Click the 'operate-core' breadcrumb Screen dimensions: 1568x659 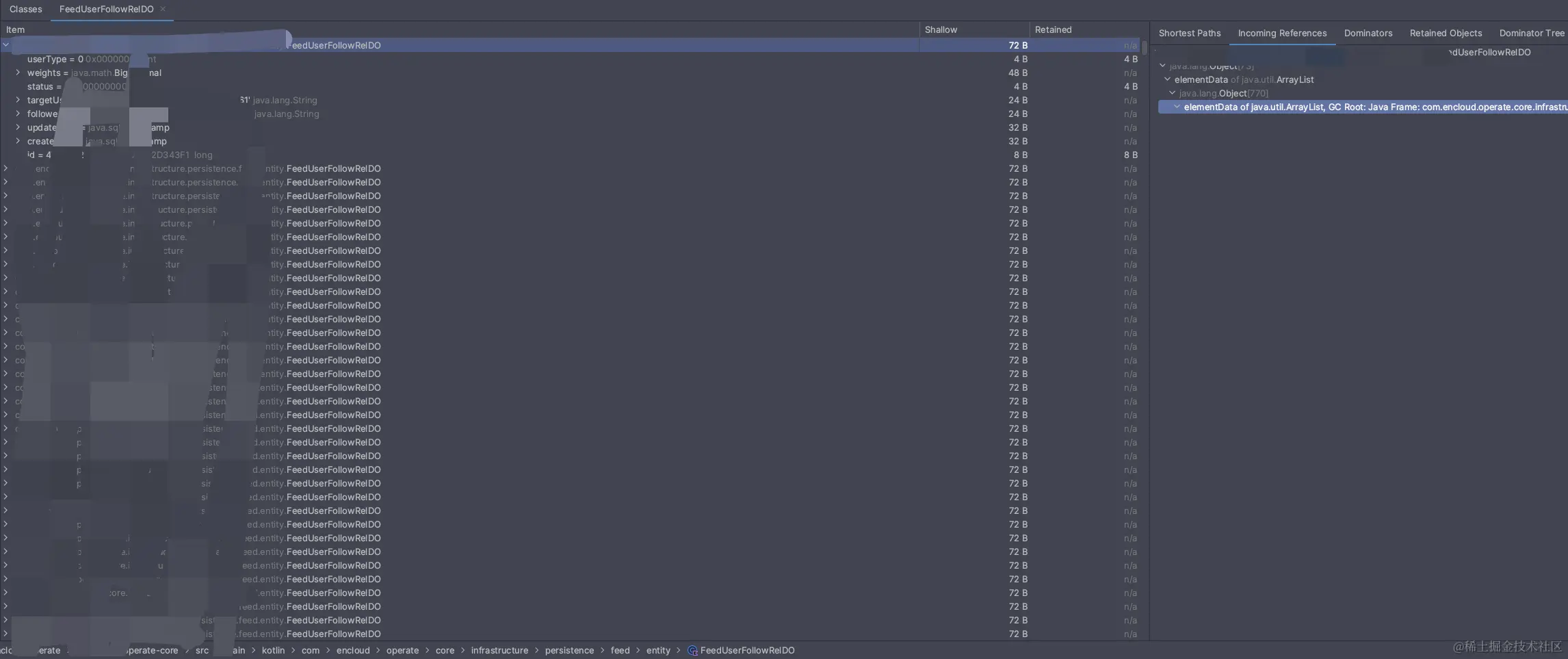coord(151,650)
